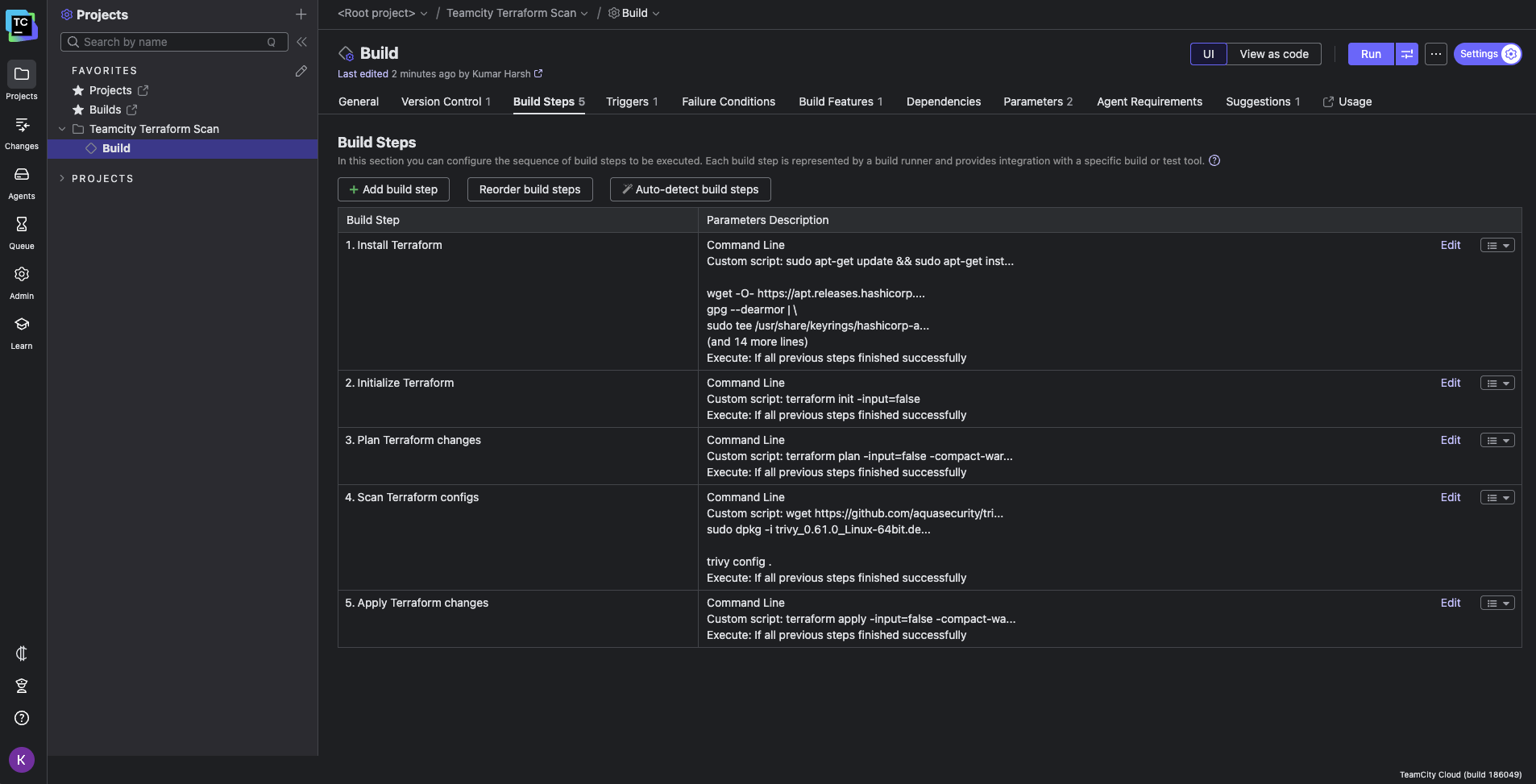Select the Build item in the project tree

pyautogui.click(x=182, y=148)
